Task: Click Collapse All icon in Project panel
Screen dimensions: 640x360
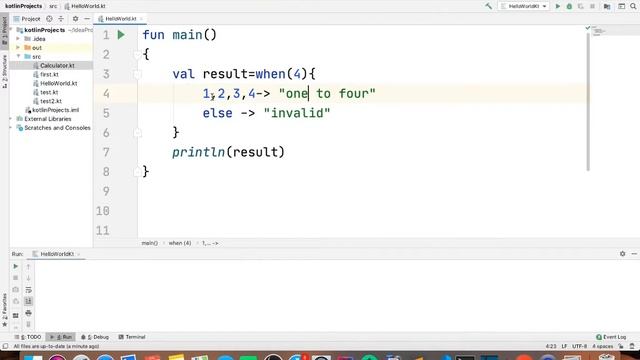Action: pos(61,19)
